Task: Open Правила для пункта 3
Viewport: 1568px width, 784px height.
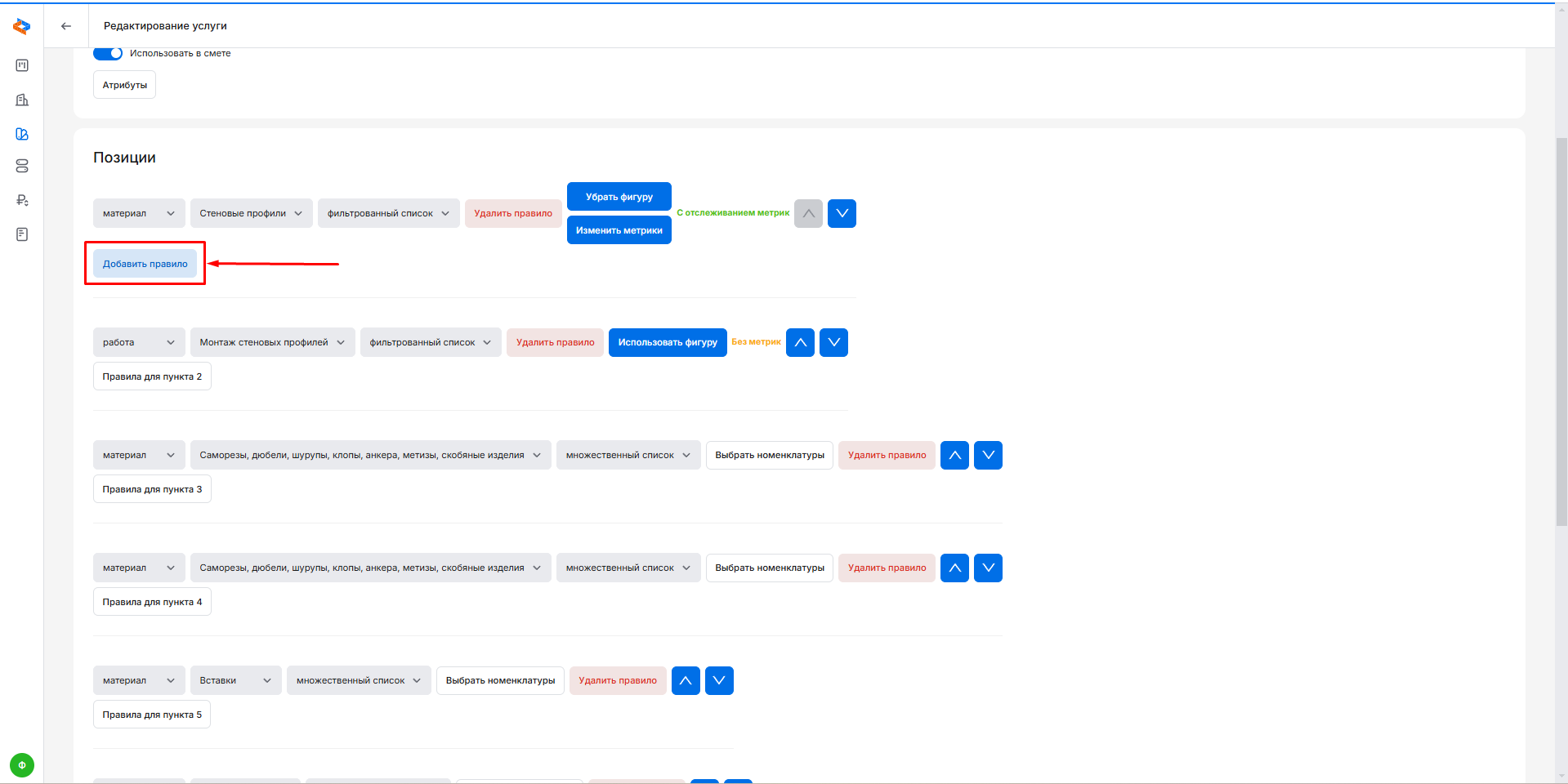Action: pyautogui.click(x=152, y=489)
